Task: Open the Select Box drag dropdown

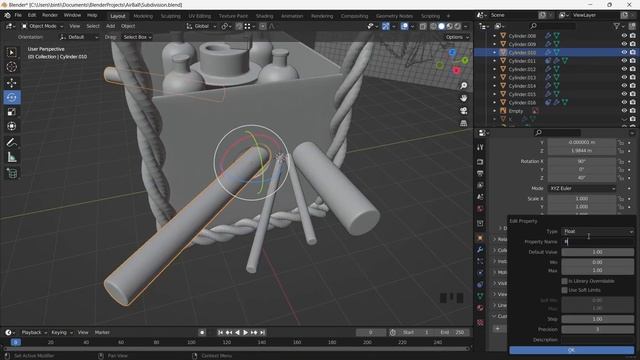Action: pos(137,37)
